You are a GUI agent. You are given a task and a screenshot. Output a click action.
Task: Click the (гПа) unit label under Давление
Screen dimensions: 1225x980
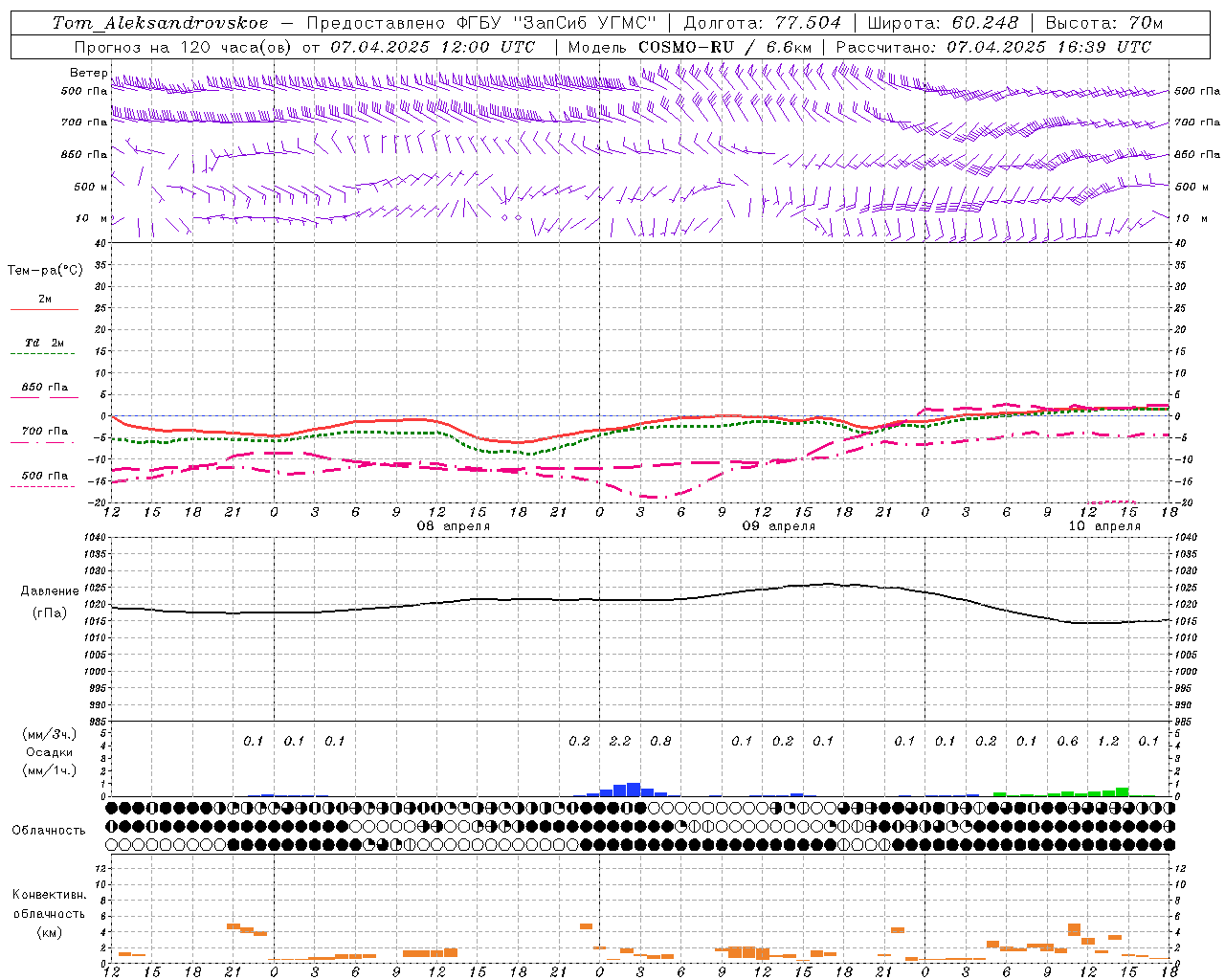48,612
